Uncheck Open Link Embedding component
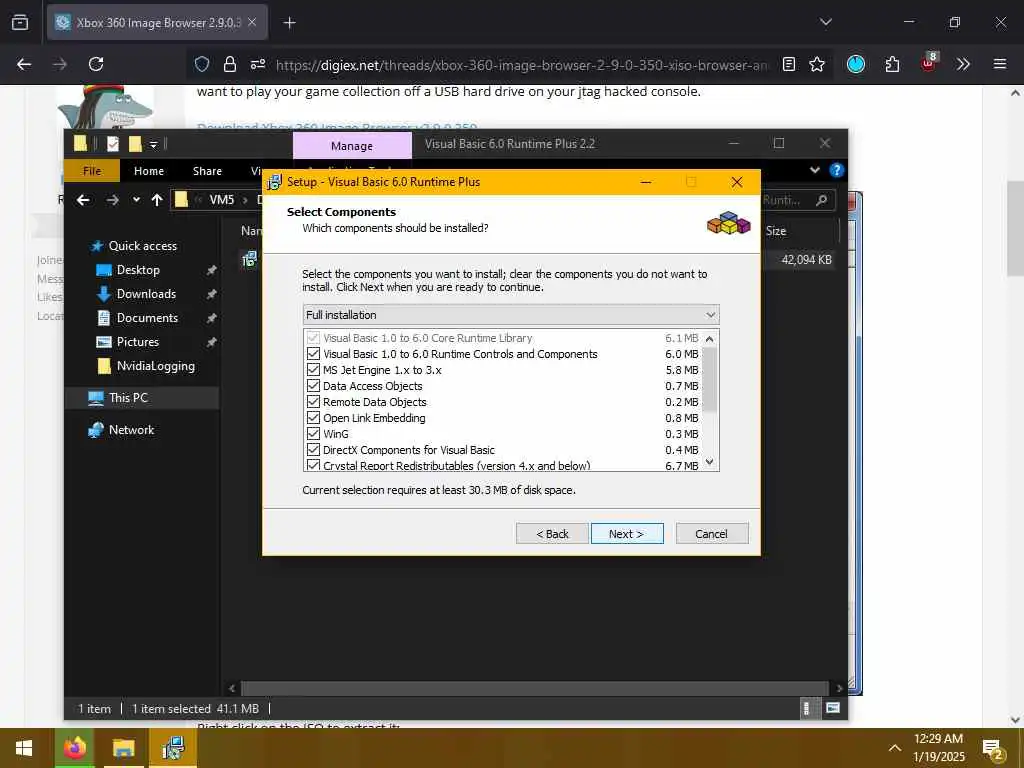This screenshot has width=1024, height=768. [313, 418]
